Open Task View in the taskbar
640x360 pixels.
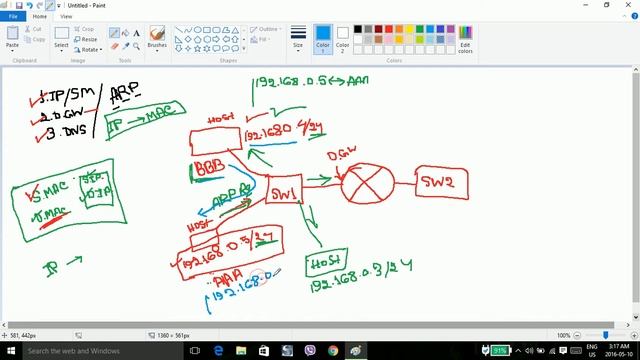point(195,351)
